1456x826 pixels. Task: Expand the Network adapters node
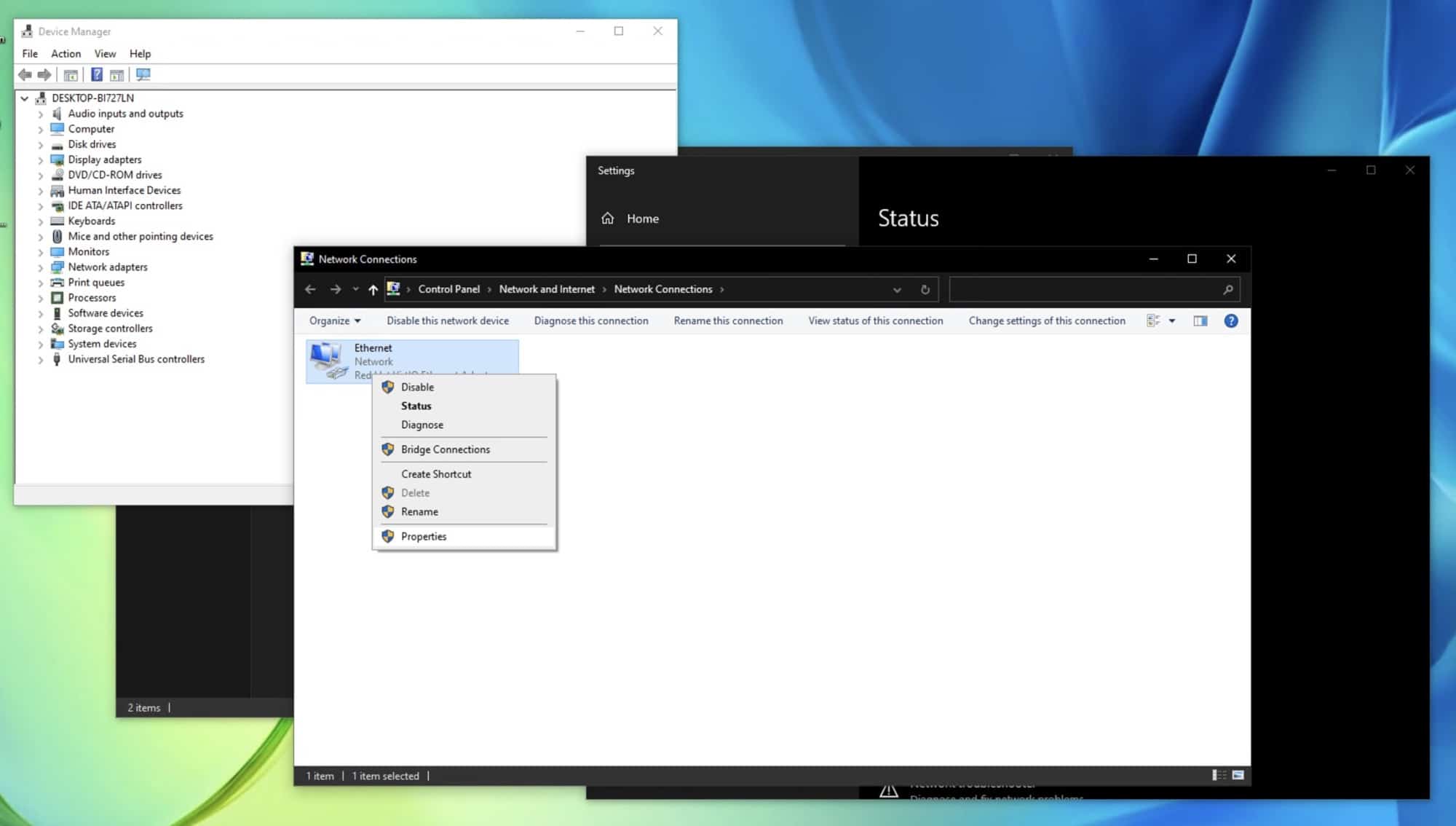click(x=41, y=268)
